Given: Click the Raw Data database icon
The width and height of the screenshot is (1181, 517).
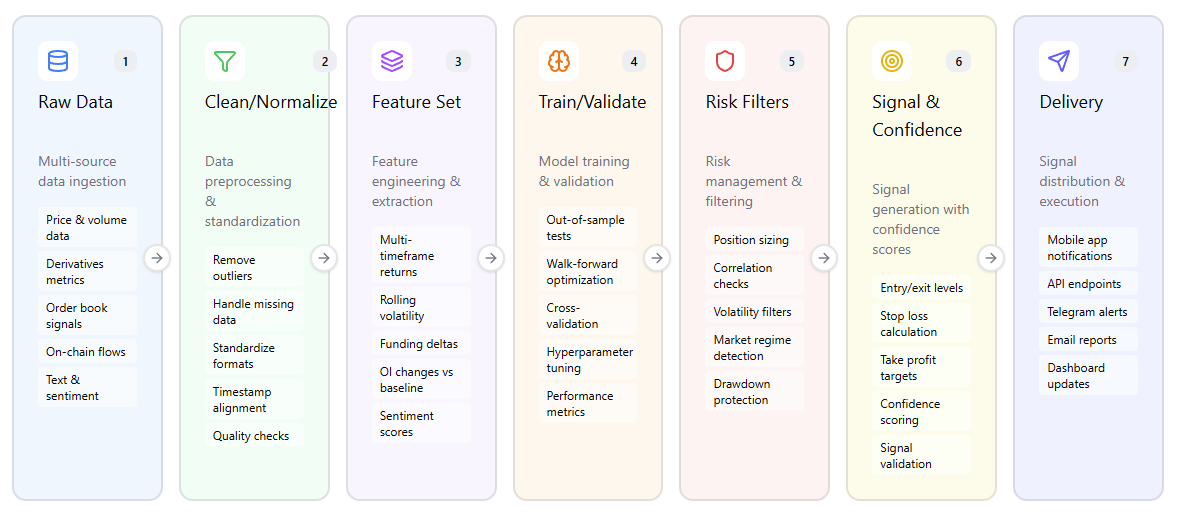Looking at the screenshot, I should pos(58,61).
